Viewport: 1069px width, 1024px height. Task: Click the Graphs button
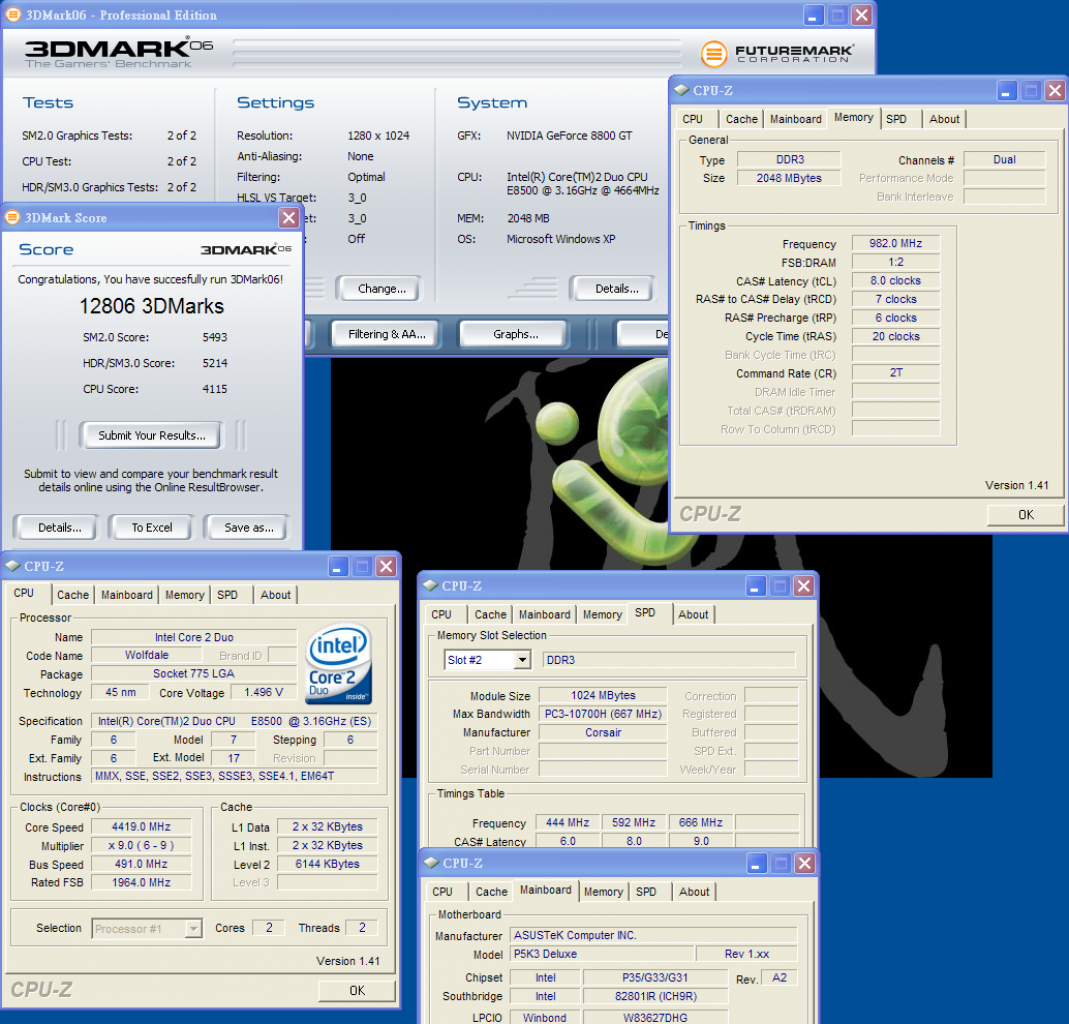[x=515, y=334]
